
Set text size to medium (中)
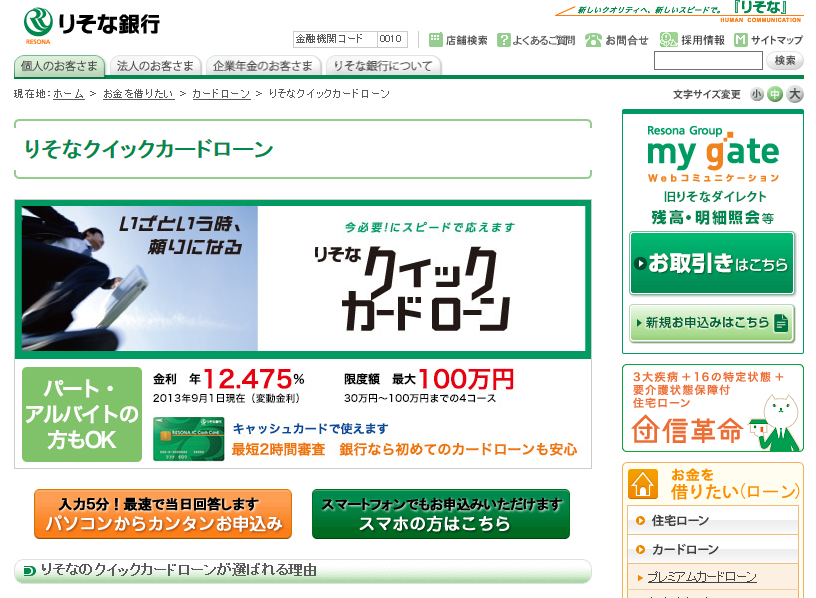pyautogui.click(x=775, y=94)
